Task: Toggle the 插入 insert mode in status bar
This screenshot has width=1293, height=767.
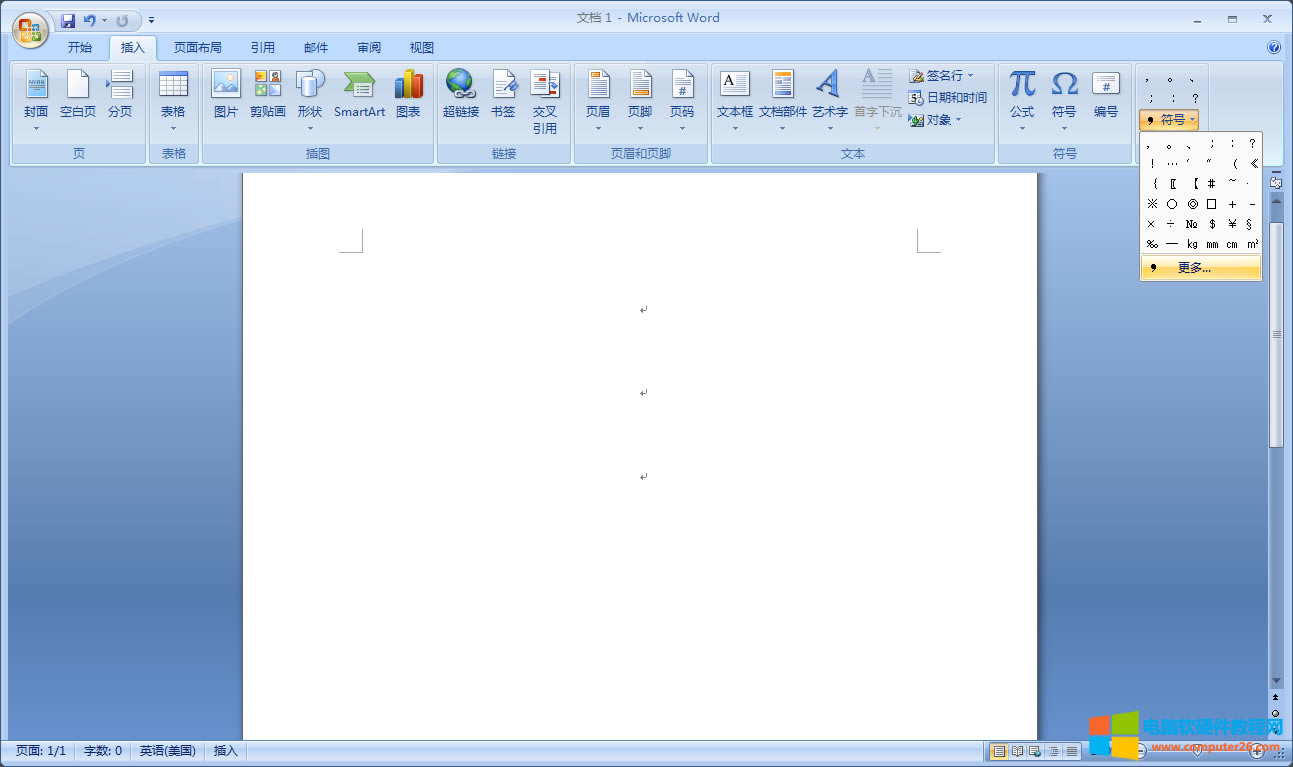Action: pos(226,751)
